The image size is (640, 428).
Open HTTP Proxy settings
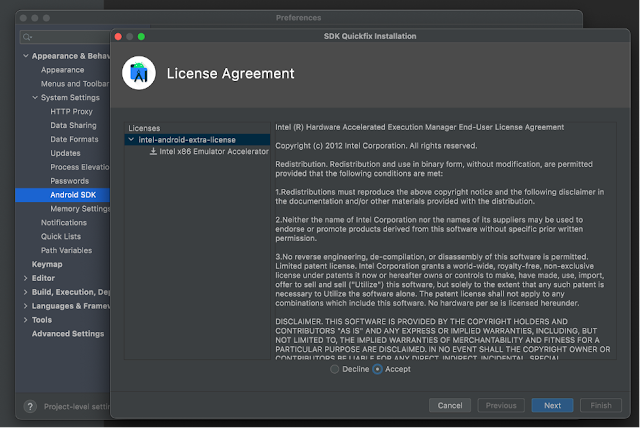(x=71, y=111)
